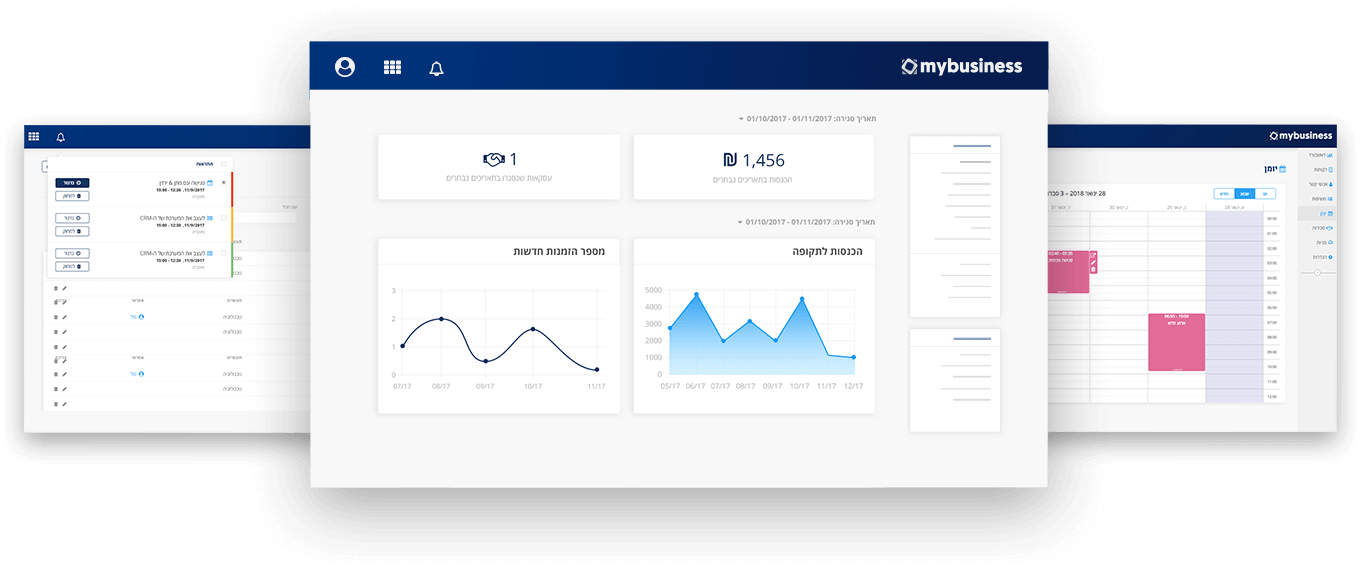Click the הכנסות לתקופה chart title
The image size is (1361, 570).
click(x=827, y=252)
